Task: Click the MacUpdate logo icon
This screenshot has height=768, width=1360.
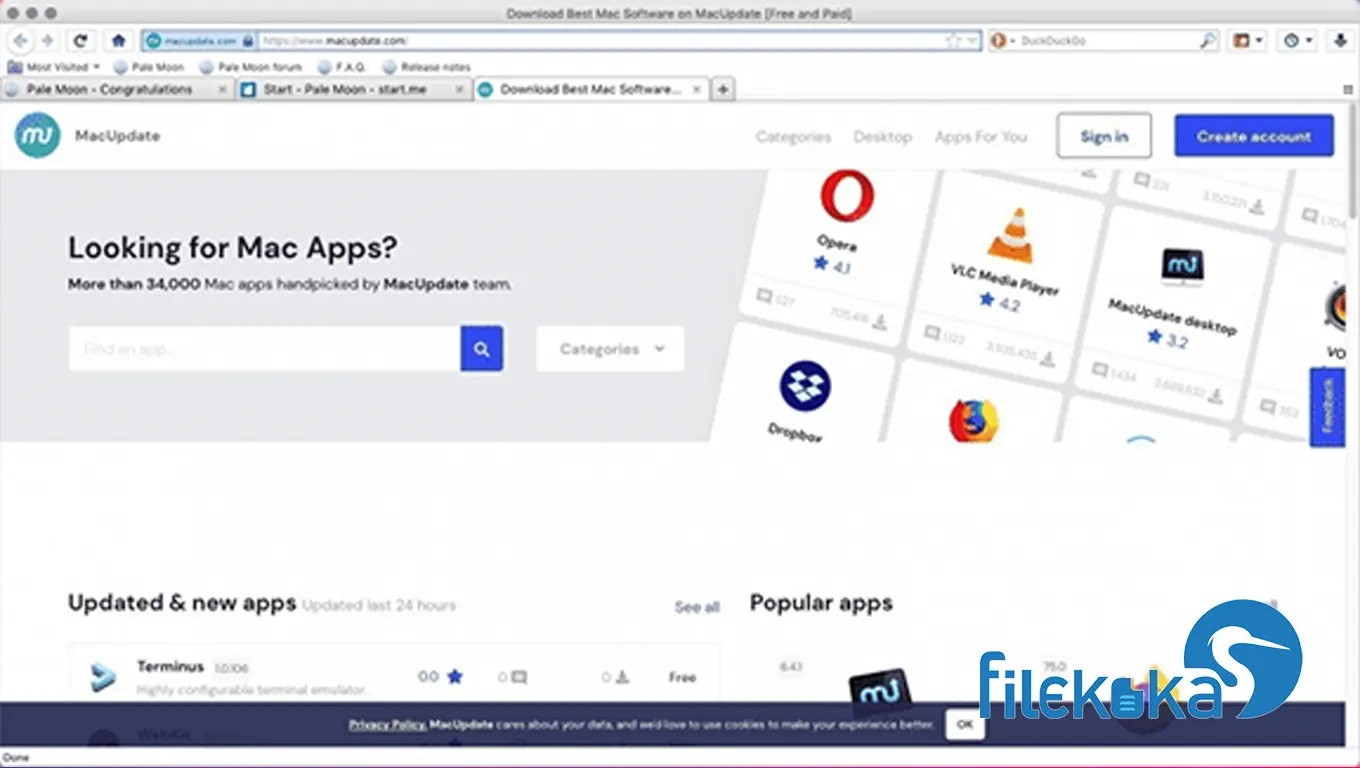Action: (x=38, y=135)
